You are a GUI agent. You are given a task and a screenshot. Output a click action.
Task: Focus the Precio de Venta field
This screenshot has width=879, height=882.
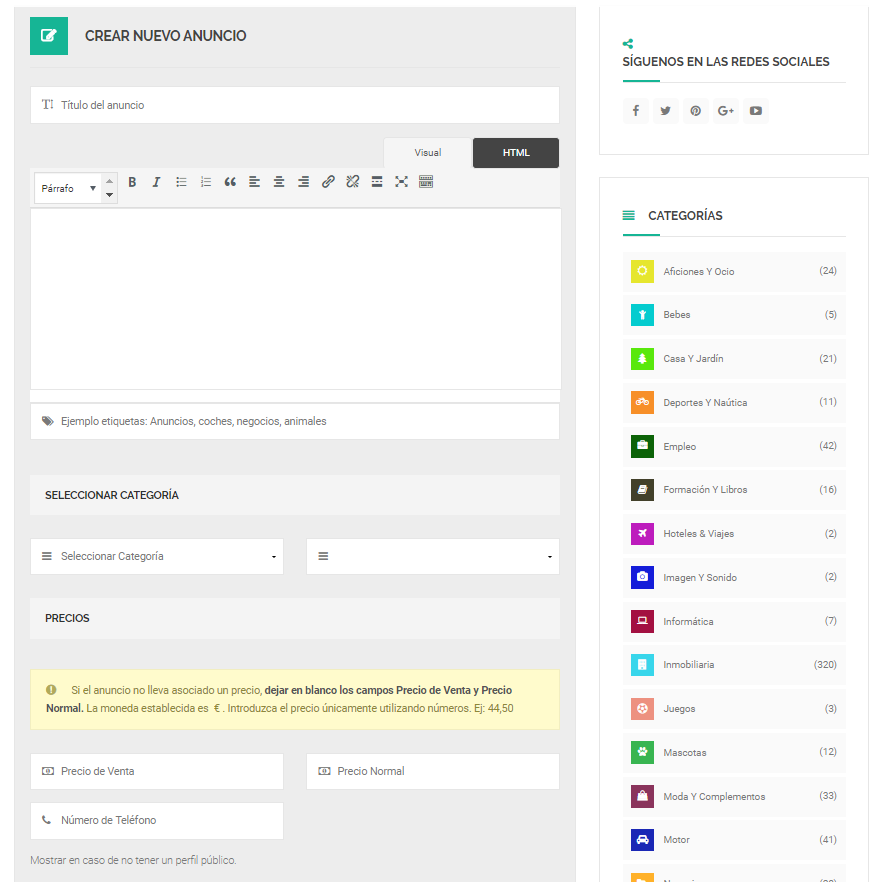tap(157, 772)
